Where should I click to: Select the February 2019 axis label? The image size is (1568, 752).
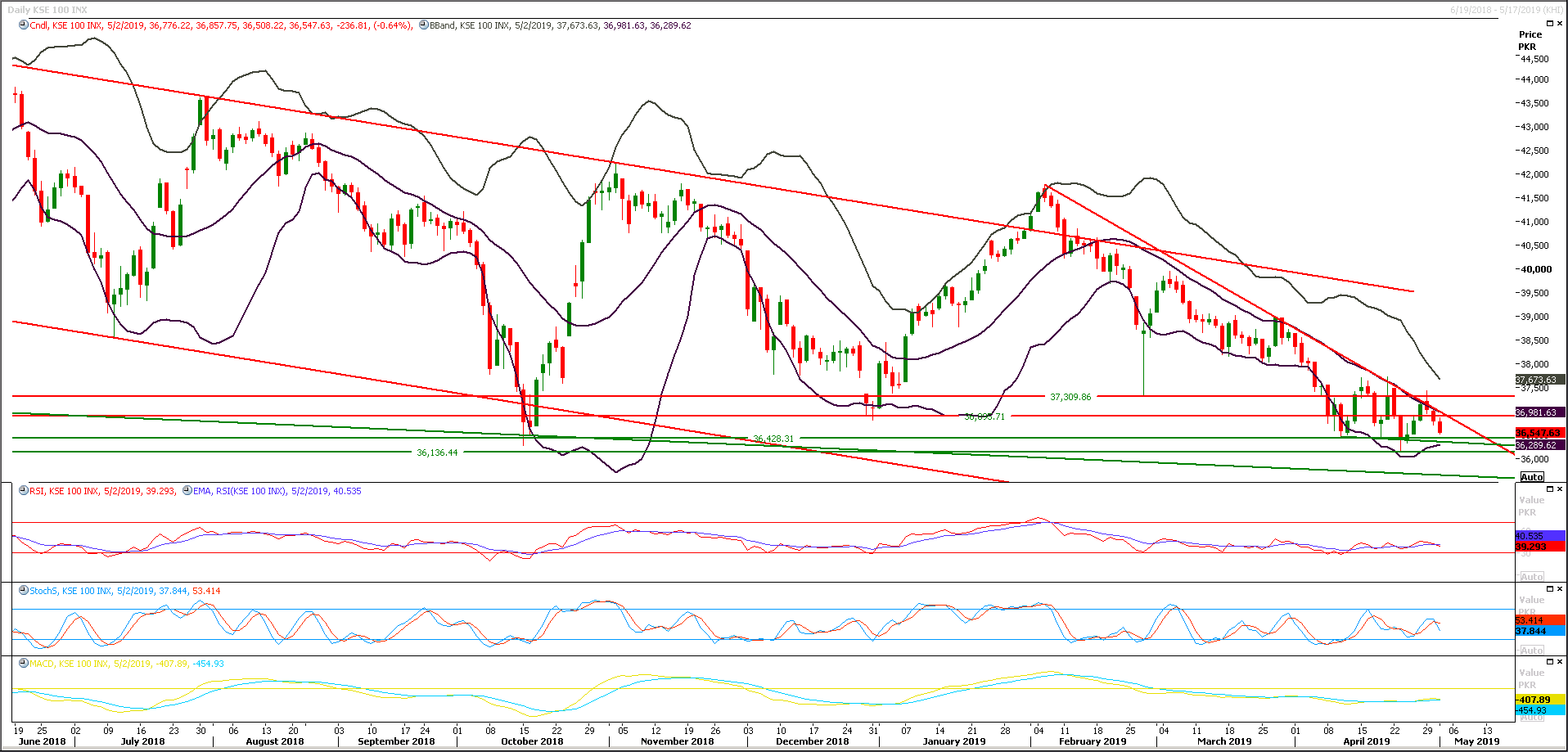(x=1091, y=741)
